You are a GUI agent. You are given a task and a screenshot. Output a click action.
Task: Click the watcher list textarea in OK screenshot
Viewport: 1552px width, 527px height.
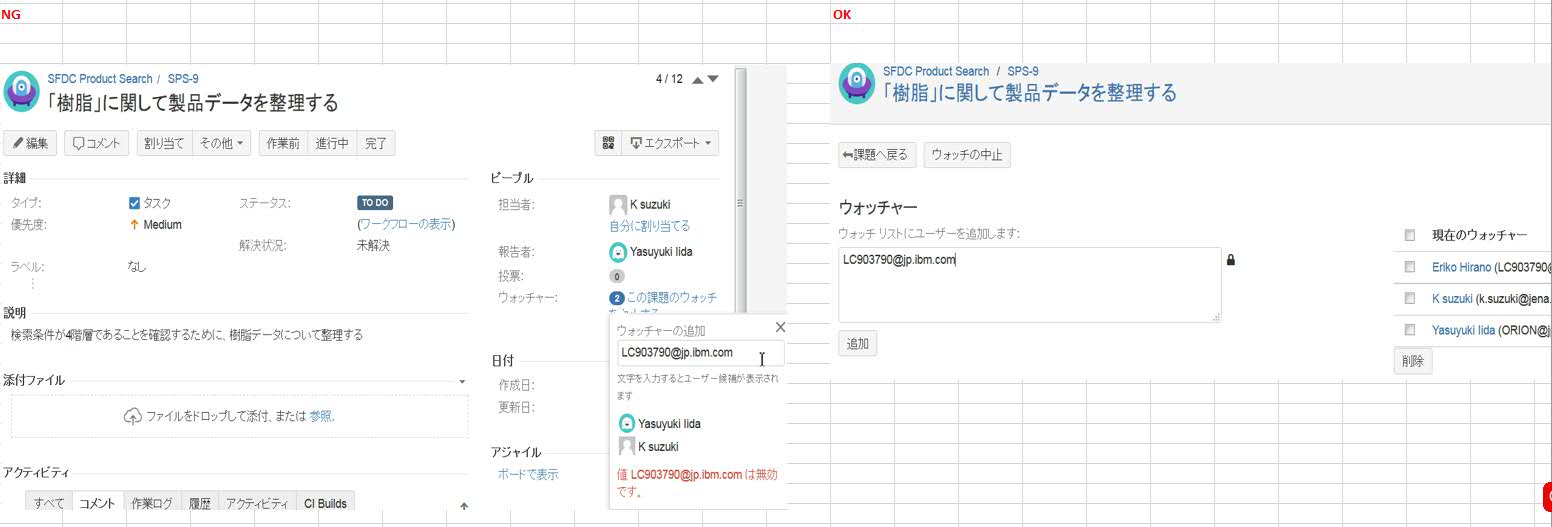pos(1029,285)
